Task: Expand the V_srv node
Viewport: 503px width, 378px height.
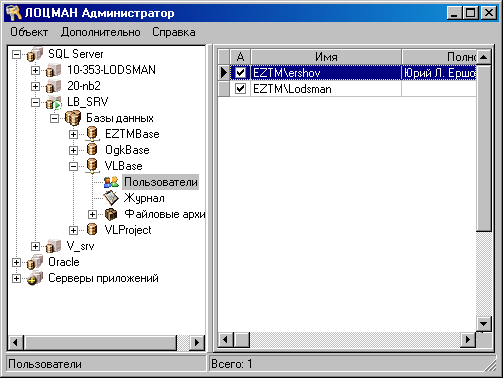Action: tap(35, 246)
